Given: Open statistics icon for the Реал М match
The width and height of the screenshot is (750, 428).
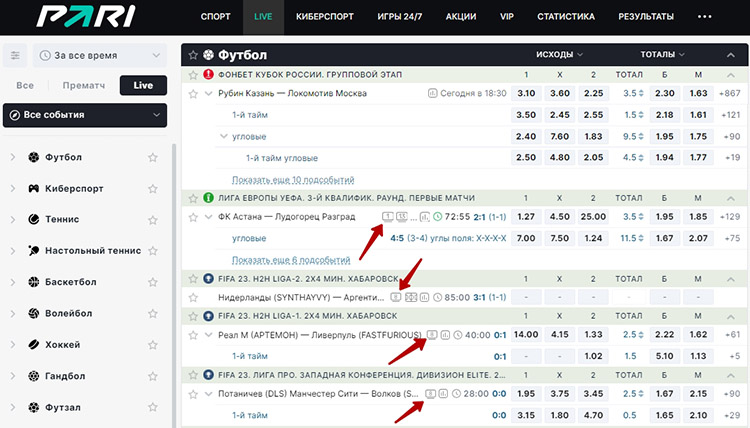Looking at the screenshot, I should 445,335.
